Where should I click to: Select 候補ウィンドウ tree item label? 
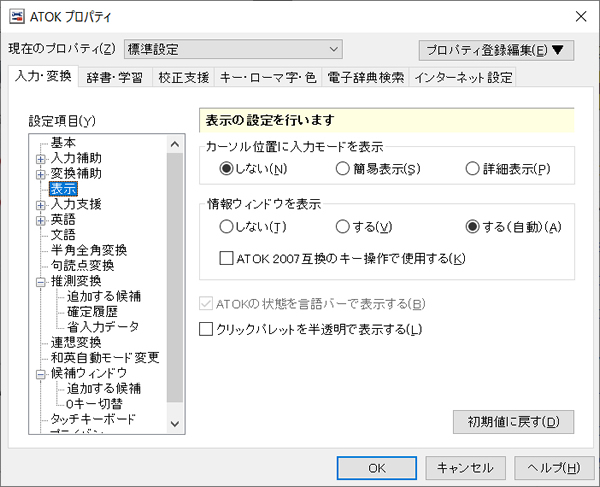pyautogui.click(x=89, y=373)
